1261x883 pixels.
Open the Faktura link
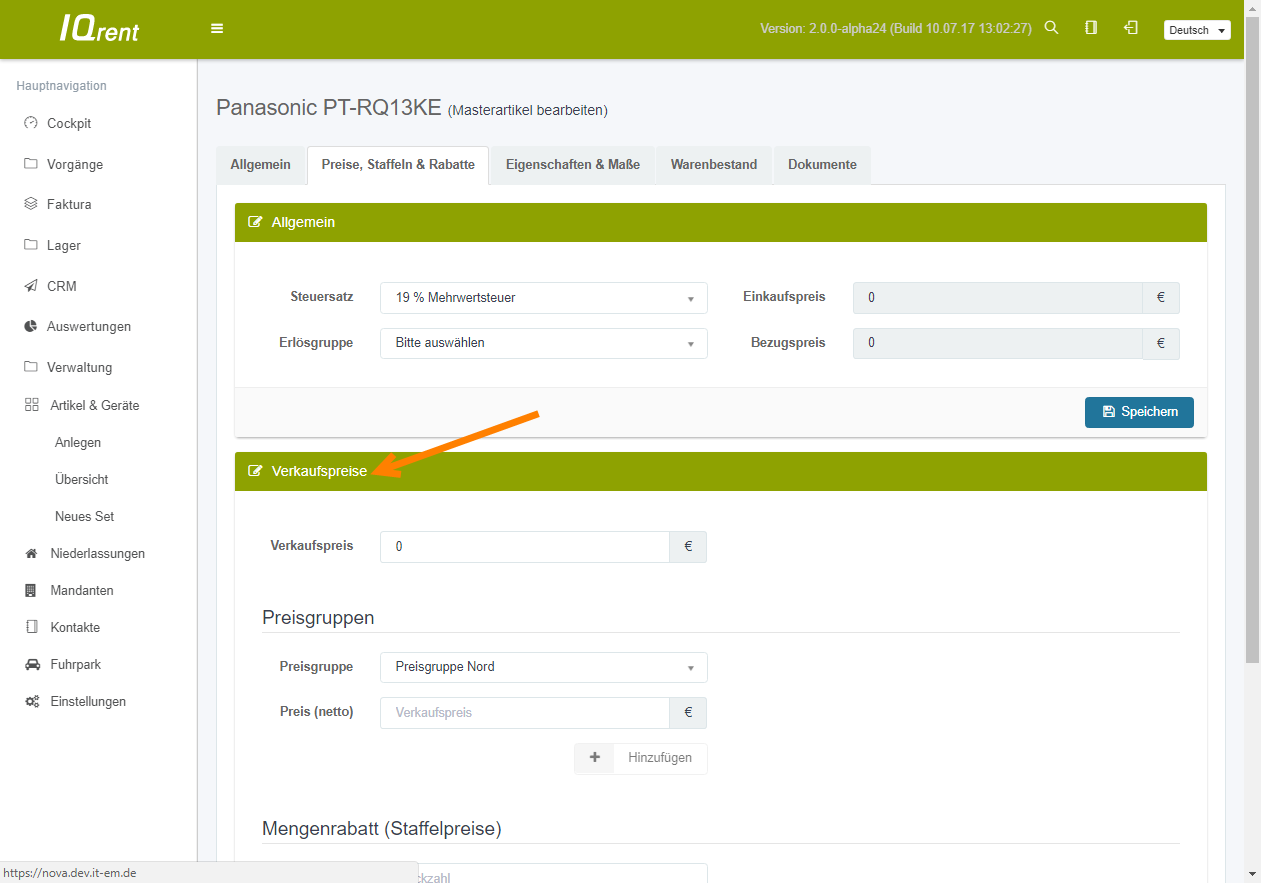[x=69, y=204]
